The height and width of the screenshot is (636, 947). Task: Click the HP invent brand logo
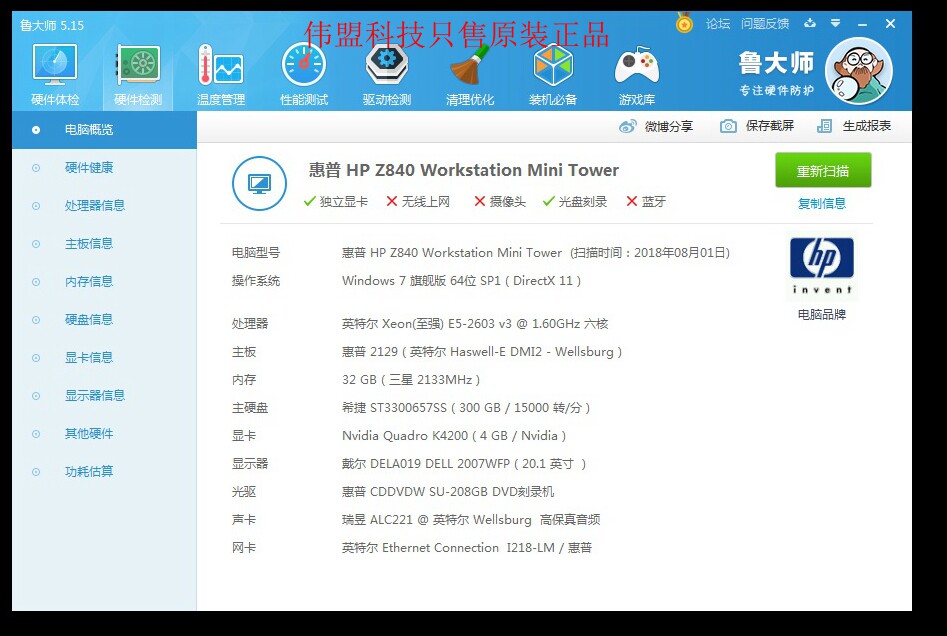(821, 266)
